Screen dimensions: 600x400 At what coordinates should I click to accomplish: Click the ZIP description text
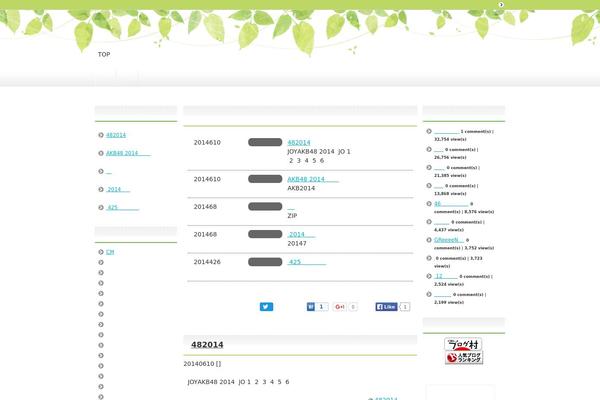pos(292,216)
